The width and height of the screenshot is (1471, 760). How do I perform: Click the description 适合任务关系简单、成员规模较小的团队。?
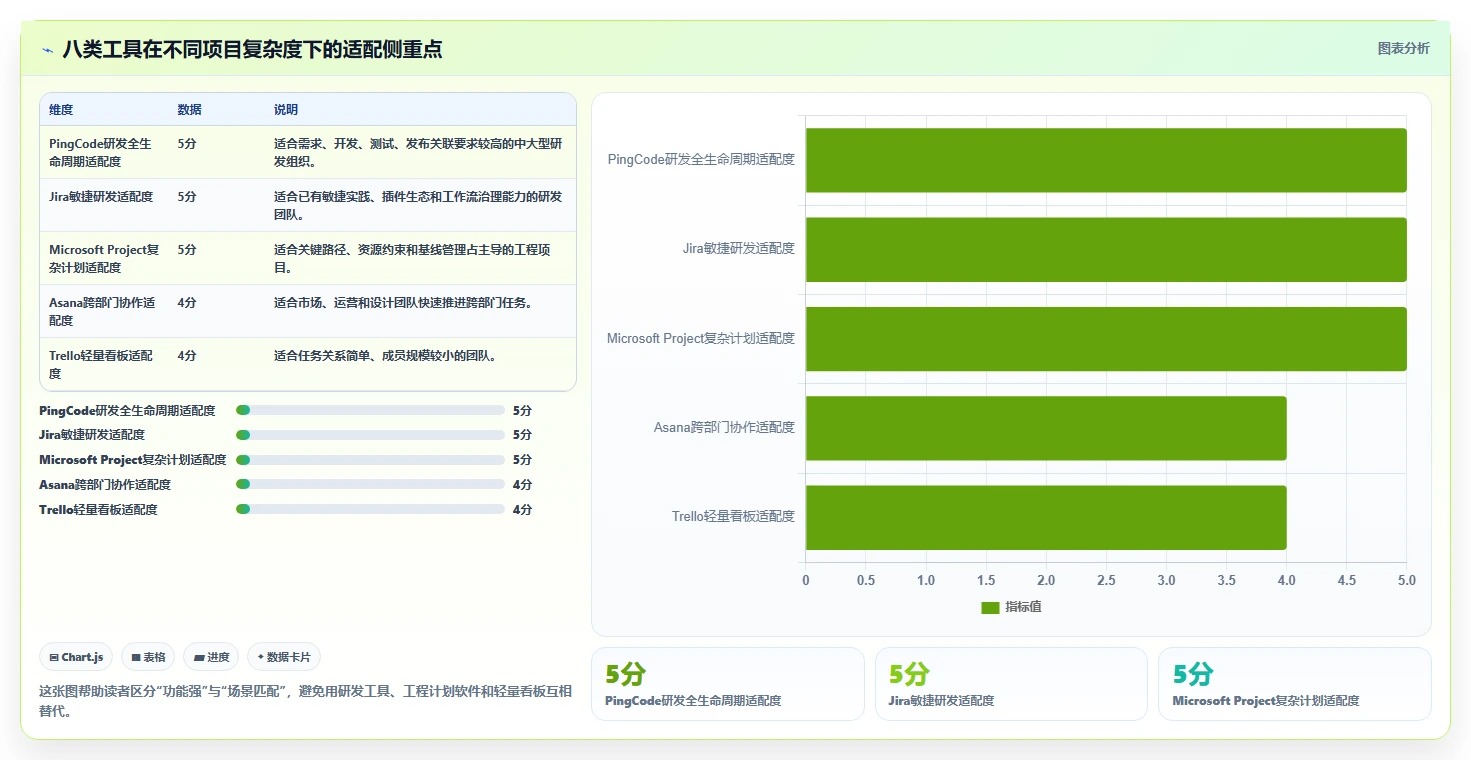pos(385,355)
